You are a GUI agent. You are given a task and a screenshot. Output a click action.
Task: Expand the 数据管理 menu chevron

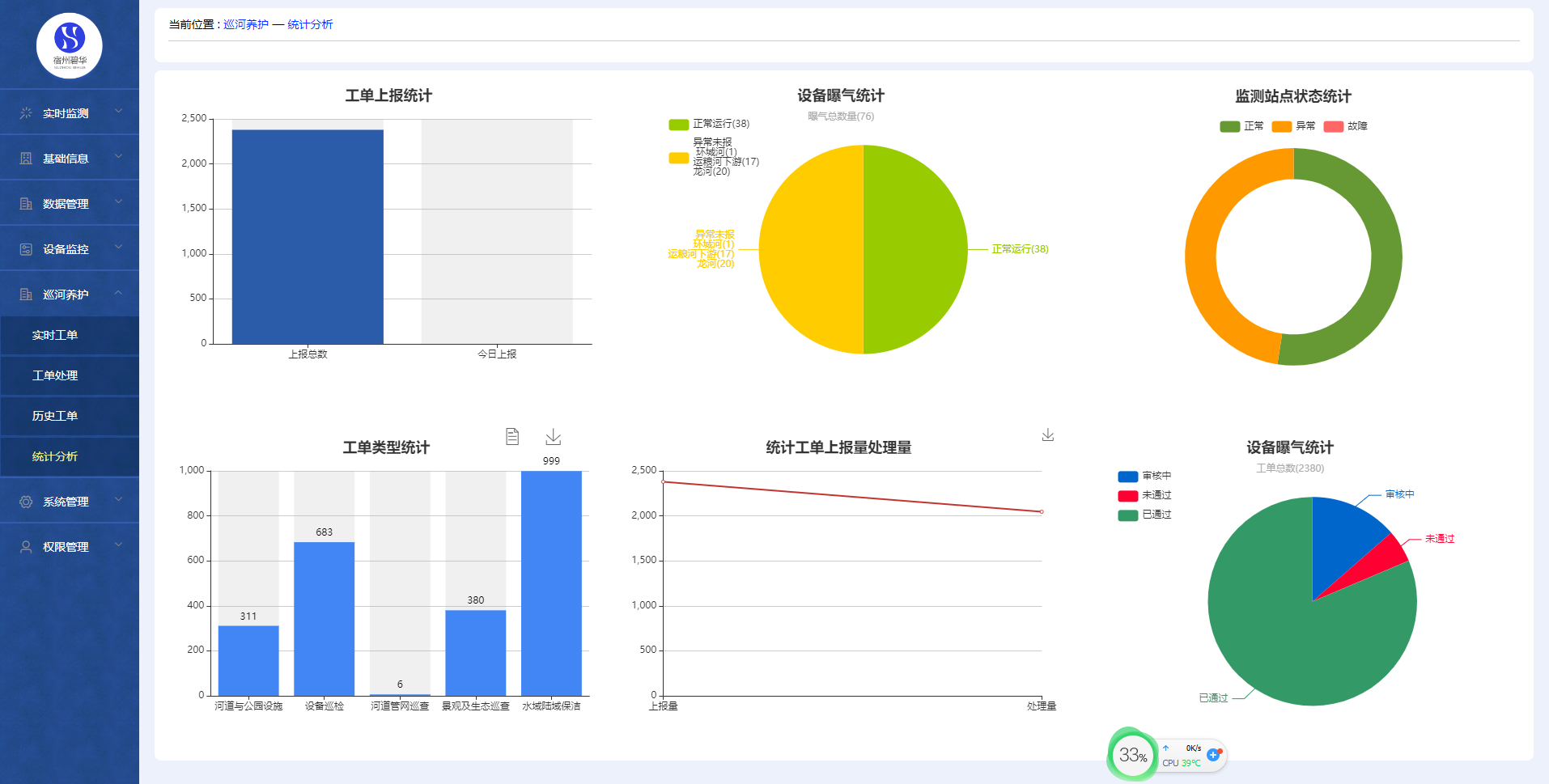tap(118, 201)
